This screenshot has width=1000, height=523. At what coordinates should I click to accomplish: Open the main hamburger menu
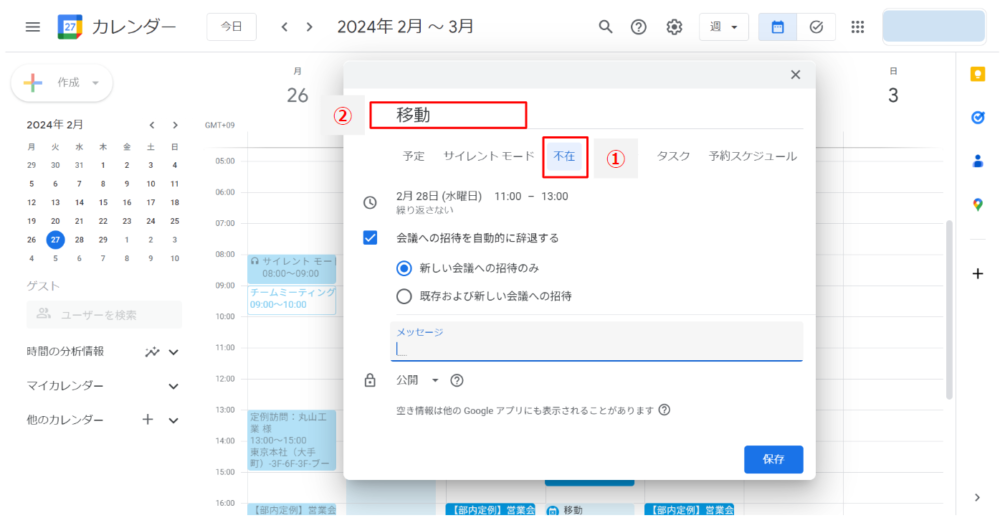tap(33, 27)
